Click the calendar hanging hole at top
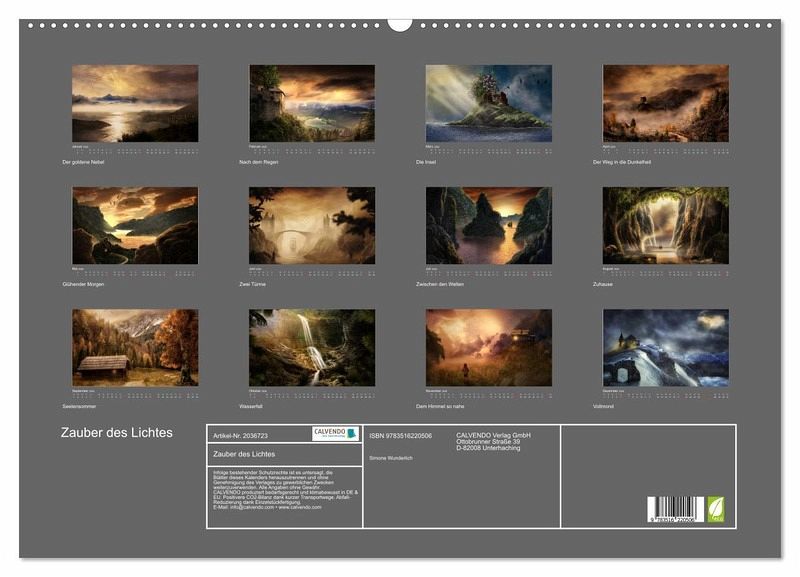 click(x=400, y=23)
